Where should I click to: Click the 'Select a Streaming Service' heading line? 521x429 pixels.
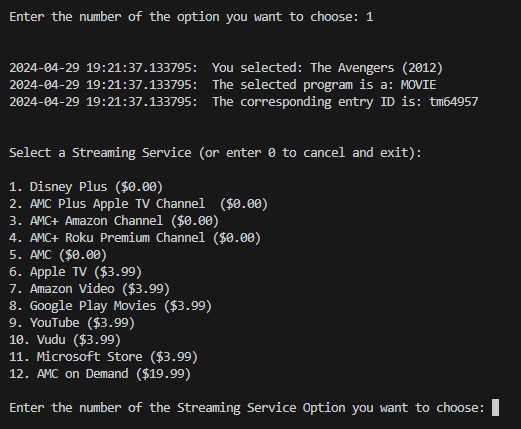215,153
